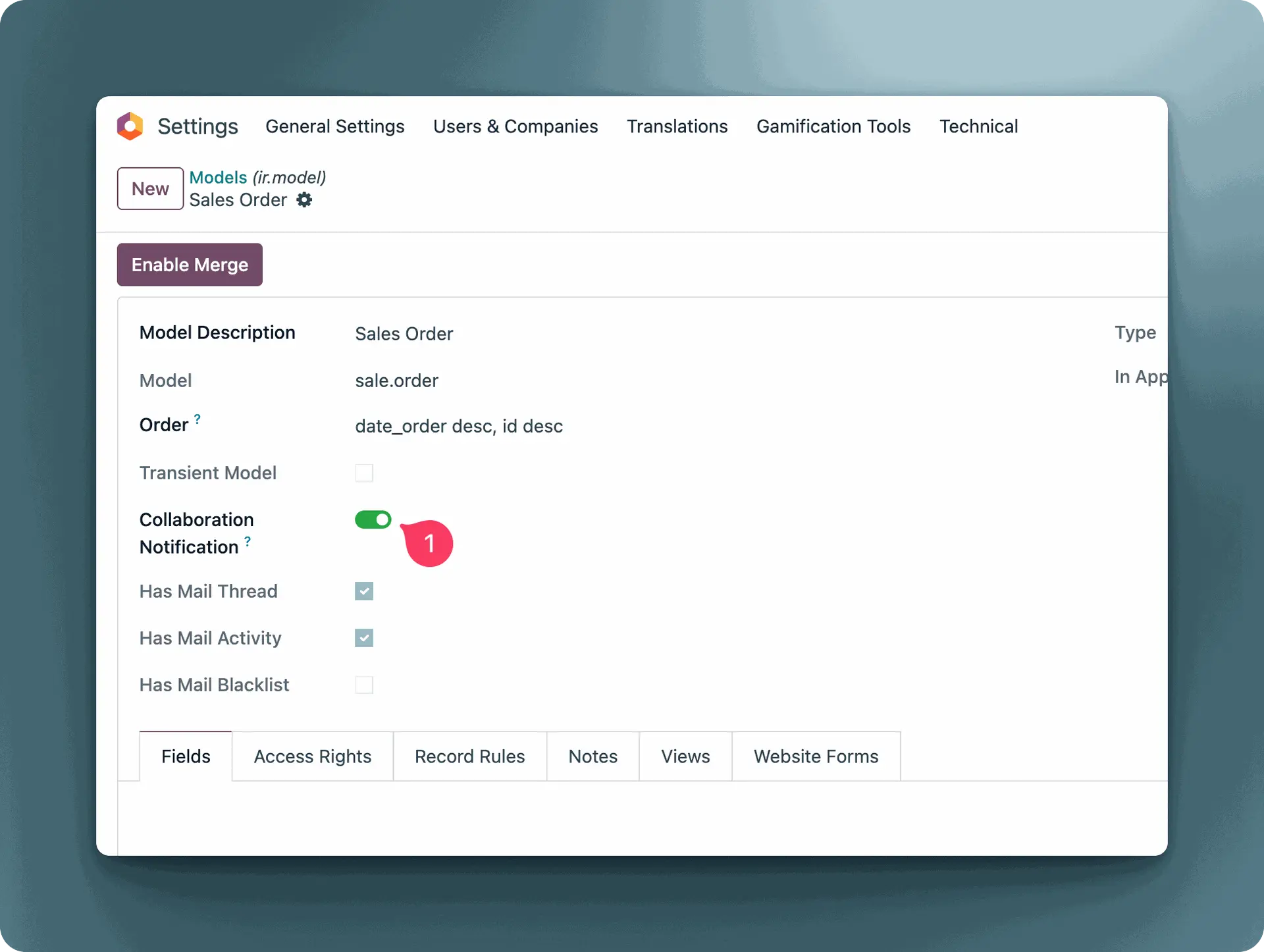Uncheck the Has Mail Thread checkbox
Image resolution: width=1264 pixels, height=952 pixels.
[364, 591]
